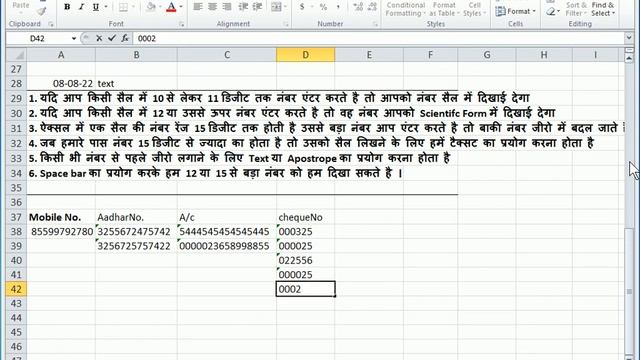Select column A header
This screenshot has width=640, height=360.
point(61,55)
